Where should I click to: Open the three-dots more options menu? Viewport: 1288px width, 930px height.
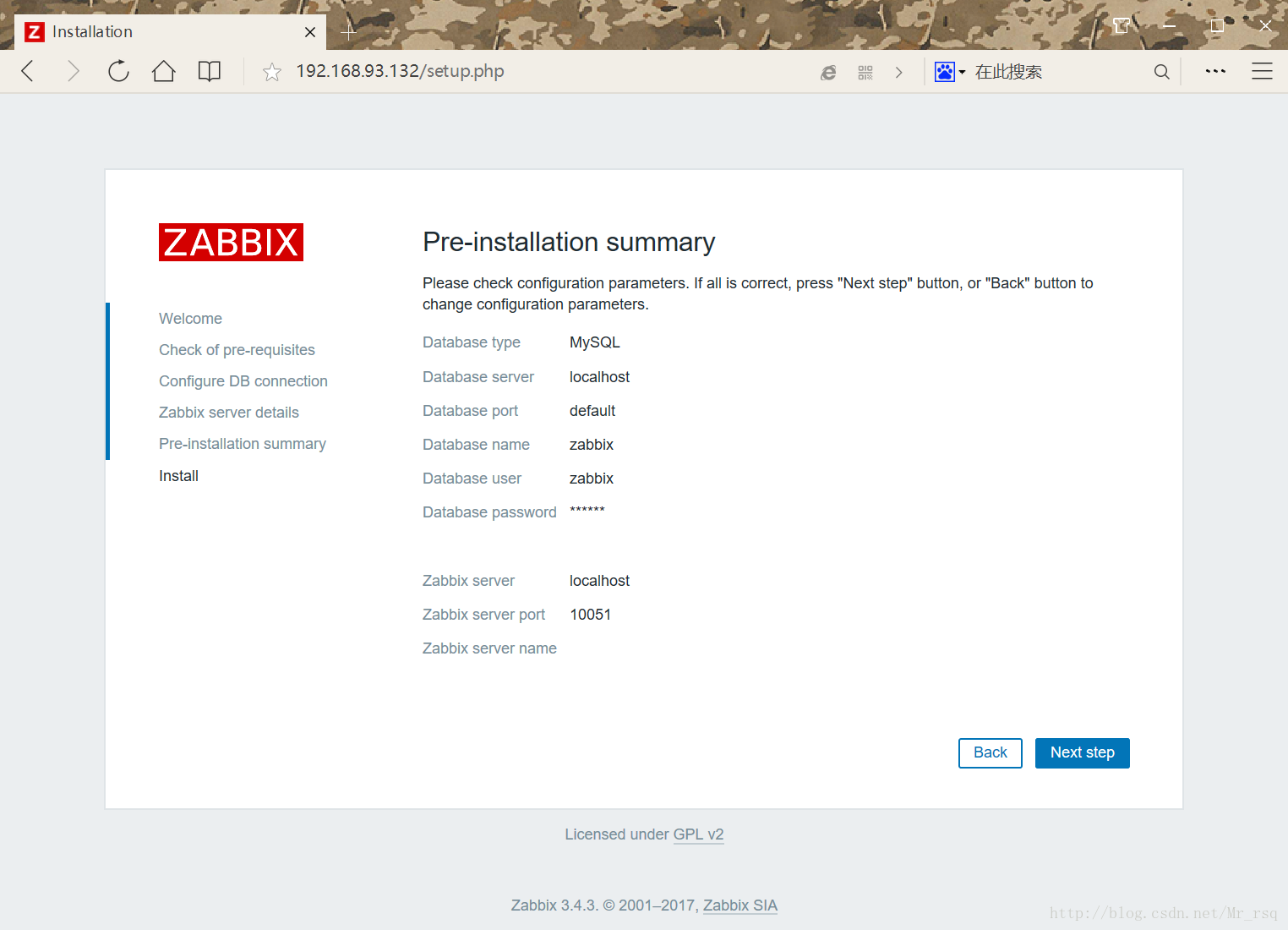1215,72
